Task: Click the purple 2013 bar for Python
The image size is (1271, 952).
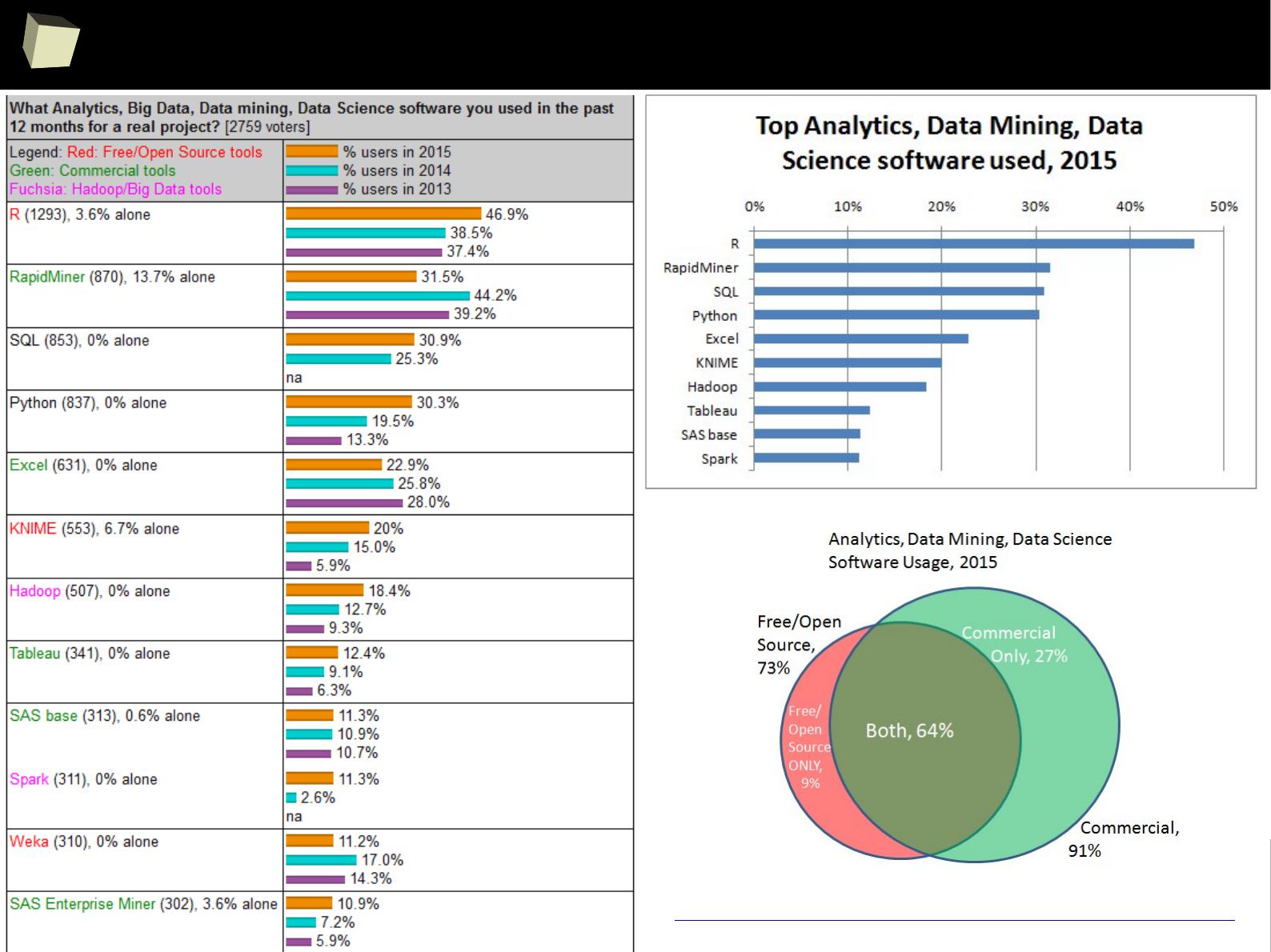Action: (314, 440)
